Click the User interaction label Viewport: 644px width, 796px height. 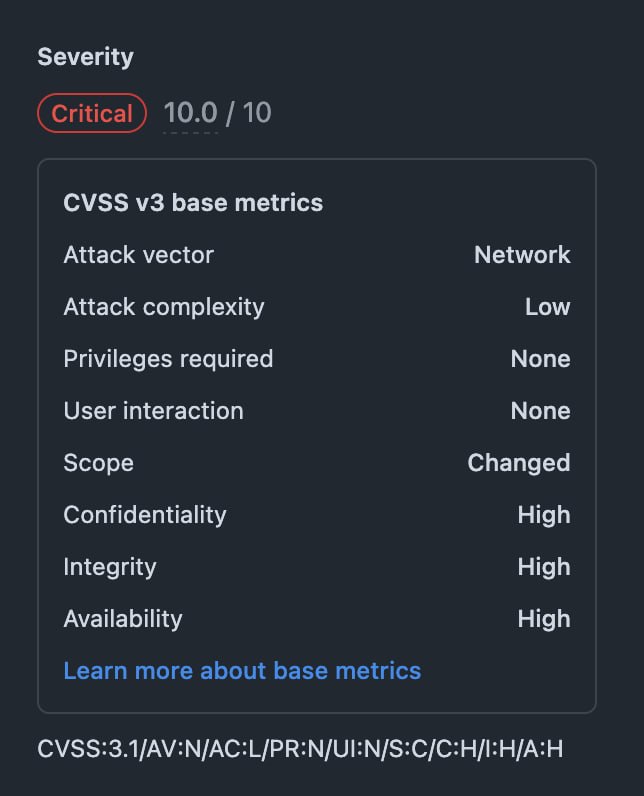153,411
